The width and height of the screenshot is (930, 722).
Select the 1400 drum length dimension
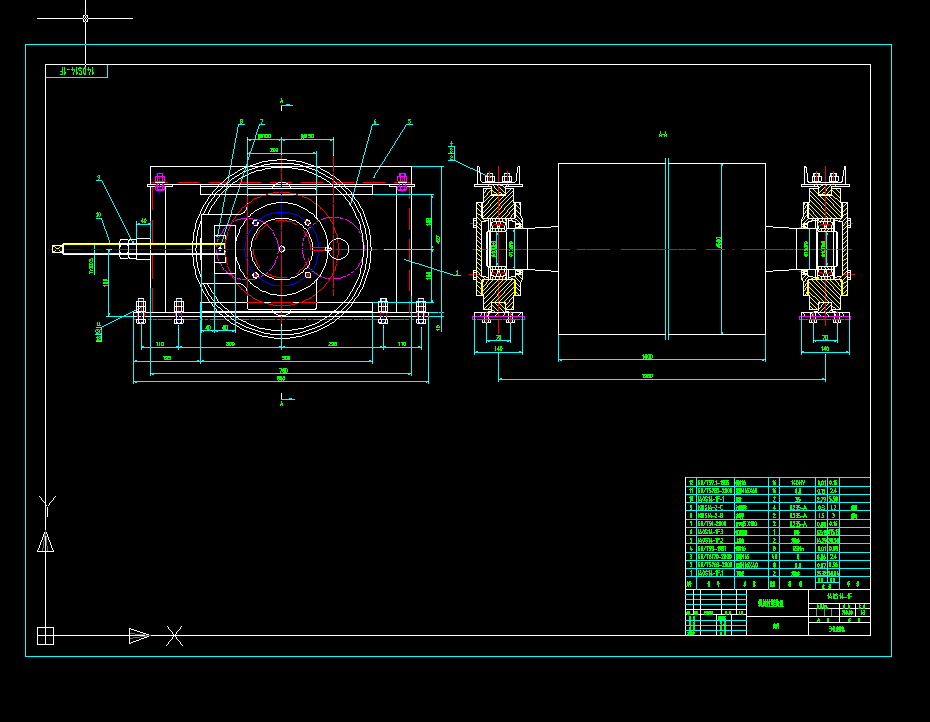(647, 357)
